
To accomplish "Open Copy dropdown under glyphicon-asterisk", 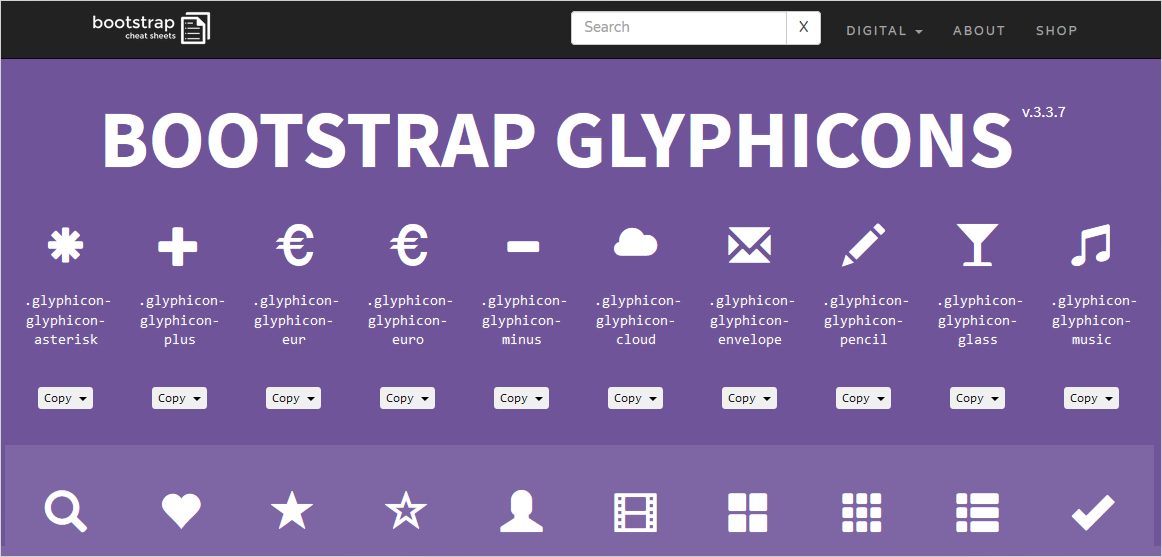I will pos(65,398).
